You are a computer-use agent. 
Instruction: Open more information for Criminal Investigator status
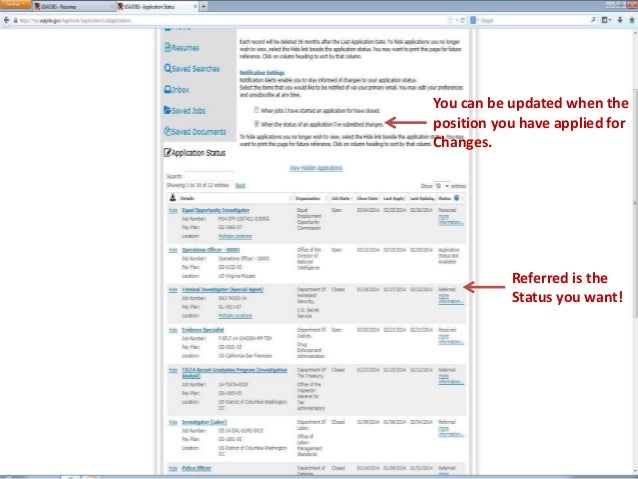450,298
